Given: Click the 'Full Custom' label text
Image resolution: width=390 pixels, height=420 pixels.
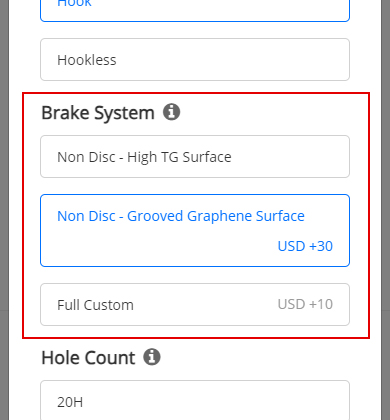Looking at the screenshot, I should [x=95, y=305].
